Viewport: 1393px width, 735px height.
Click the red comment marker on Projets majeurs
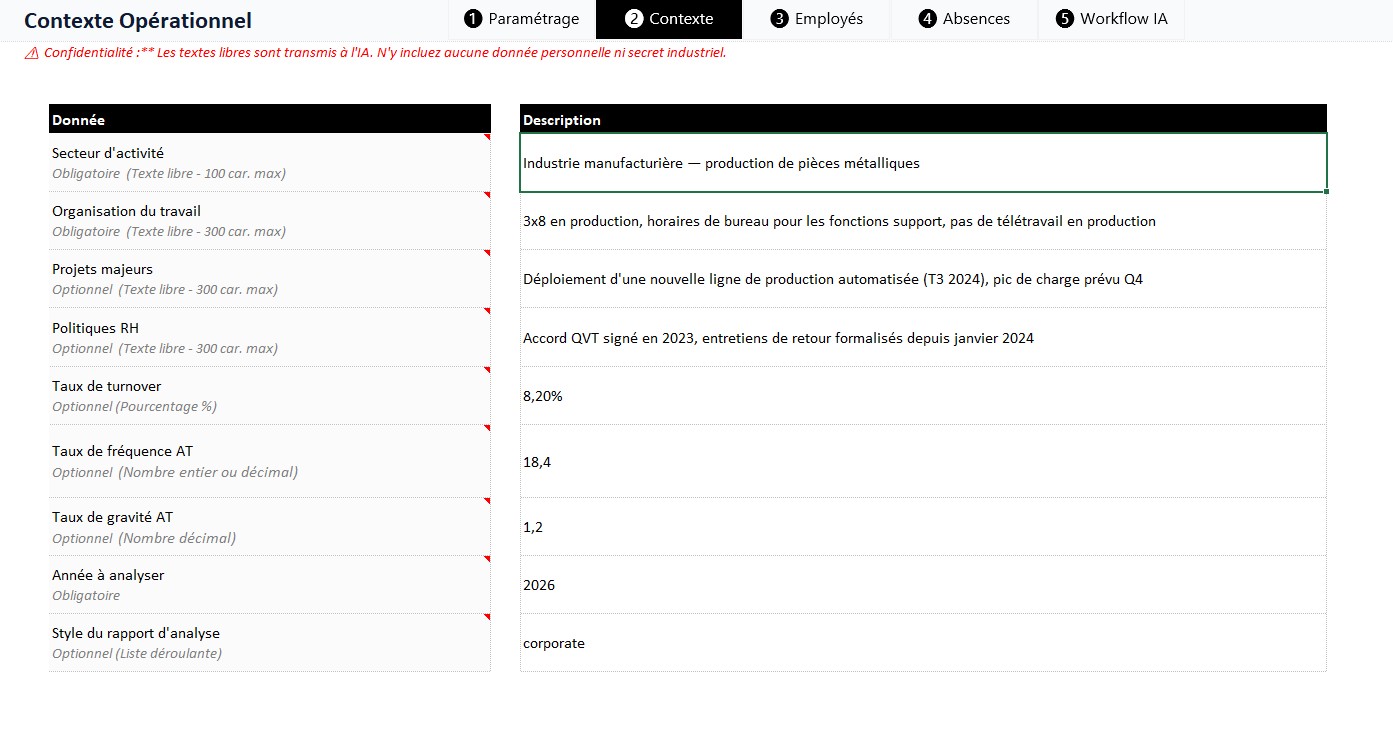click(x=487, y=253)
